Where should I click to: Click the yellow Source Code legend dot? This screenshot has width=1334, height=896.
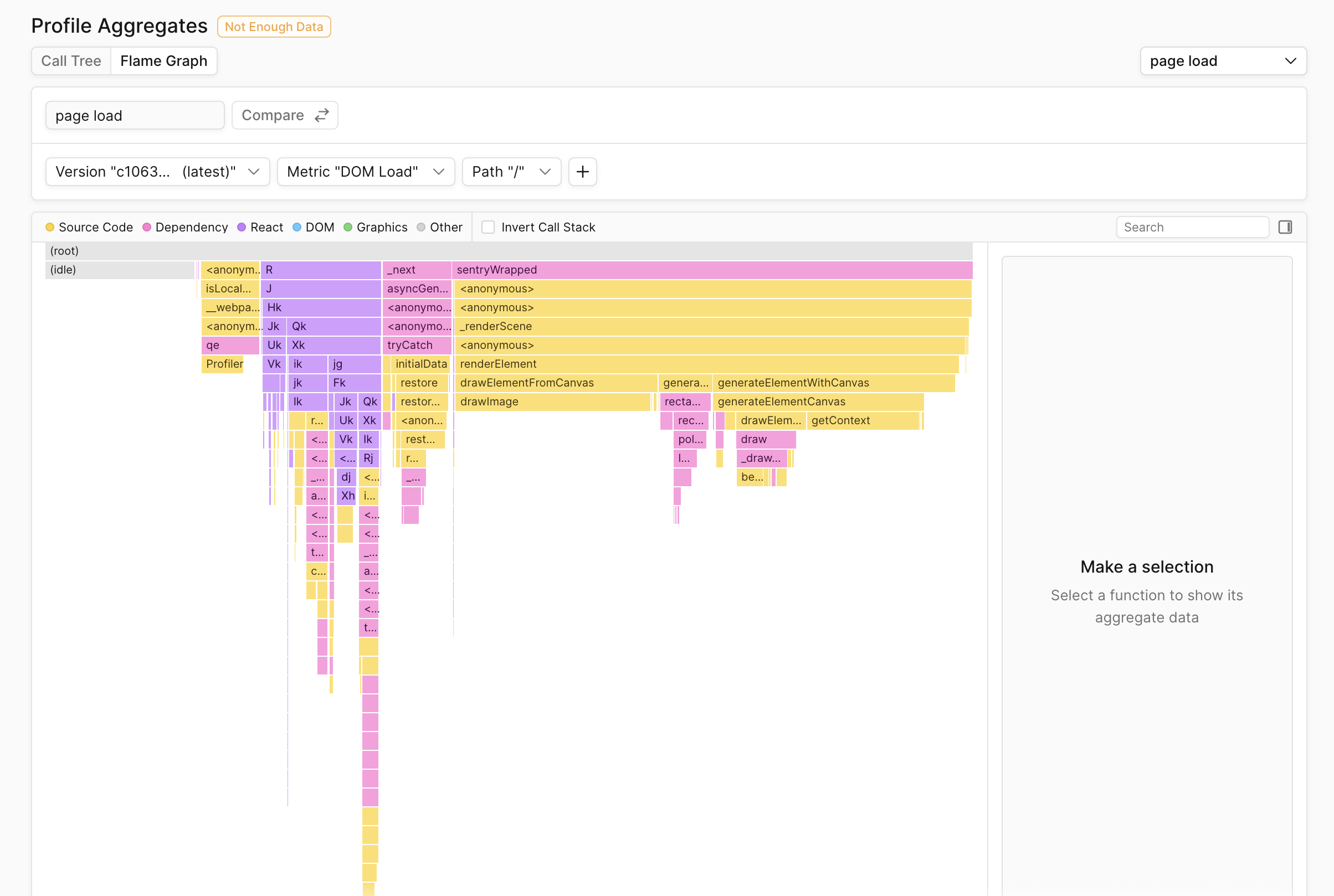click(50, 227)
